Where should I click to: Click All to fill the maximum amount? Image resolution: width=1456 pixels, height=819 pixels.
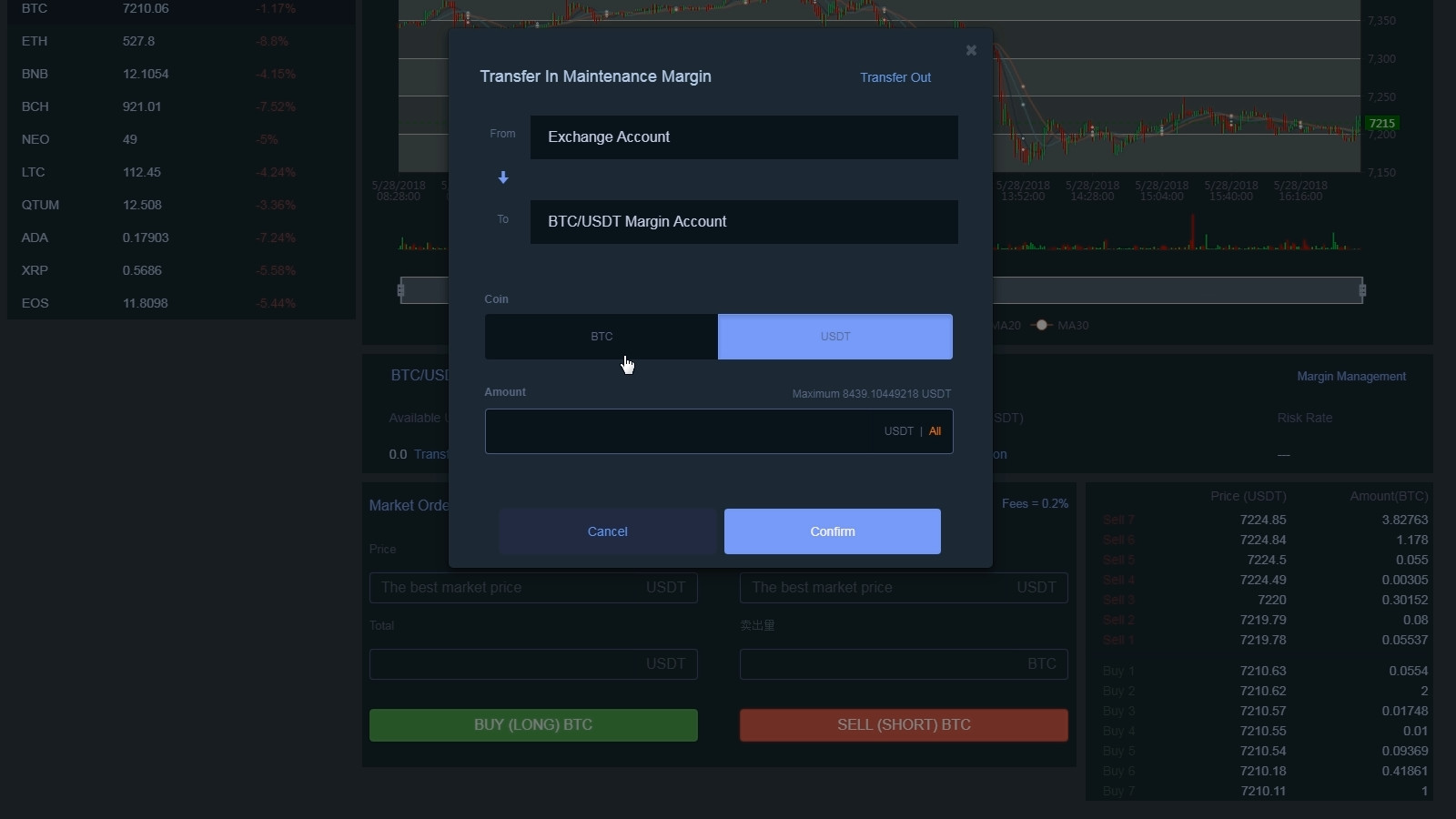point(935,431)
